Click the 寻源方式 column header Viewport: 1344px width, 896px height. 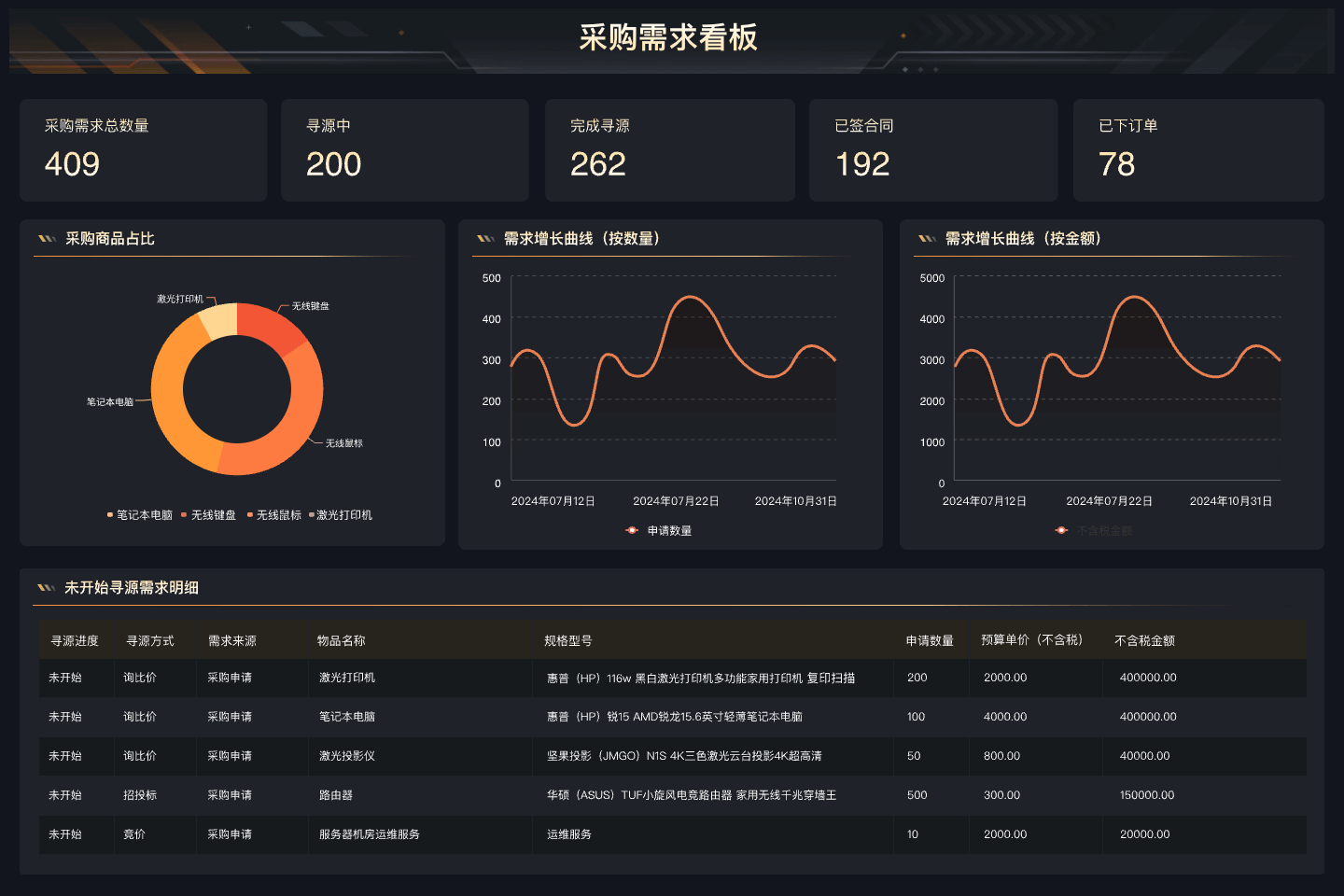coord(150,641)
